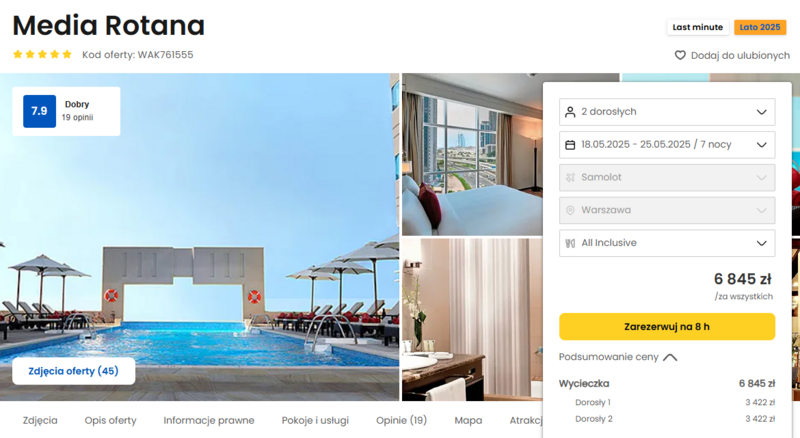Open Zdjęcia oferty (45) gallery button
800x438 pixels.
[73, 371]
